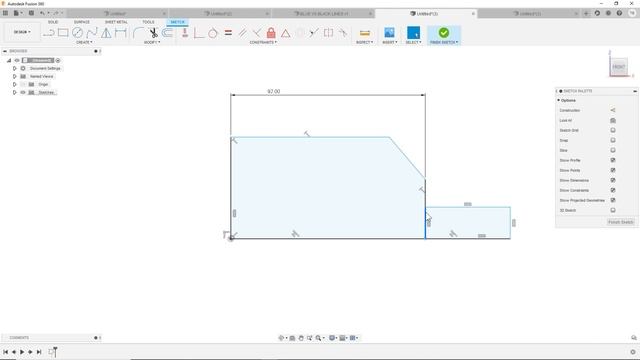Apply the Fix/Unfix lock constraint
This screenshot has width=640, height=360.
point(271,33)
